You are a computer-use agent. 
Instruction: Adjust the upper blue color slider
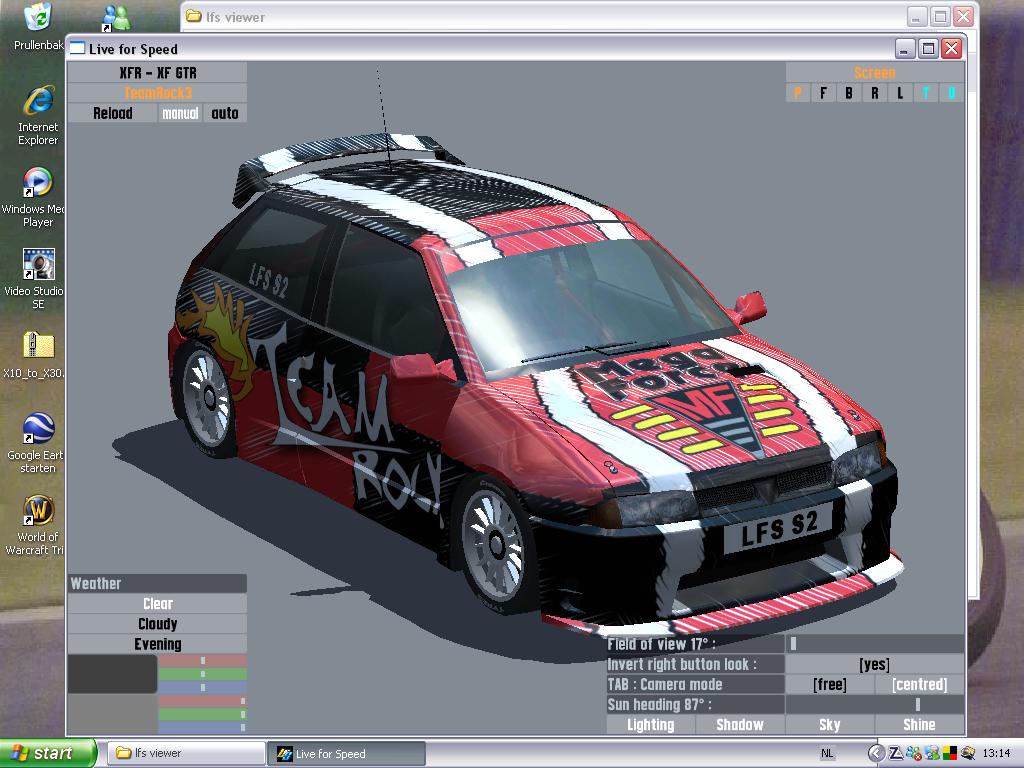202,687
